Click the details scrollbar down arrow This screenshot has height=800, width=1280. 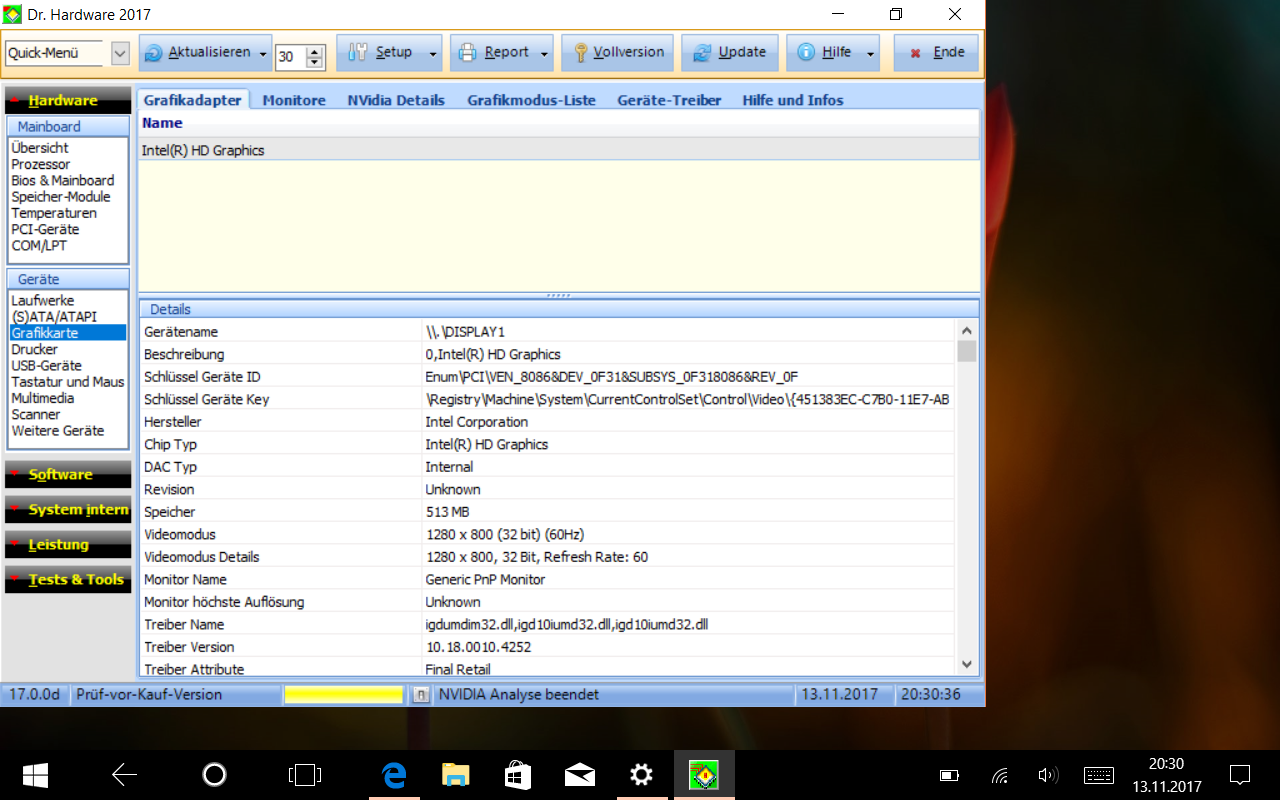click(x=966, y=664)
